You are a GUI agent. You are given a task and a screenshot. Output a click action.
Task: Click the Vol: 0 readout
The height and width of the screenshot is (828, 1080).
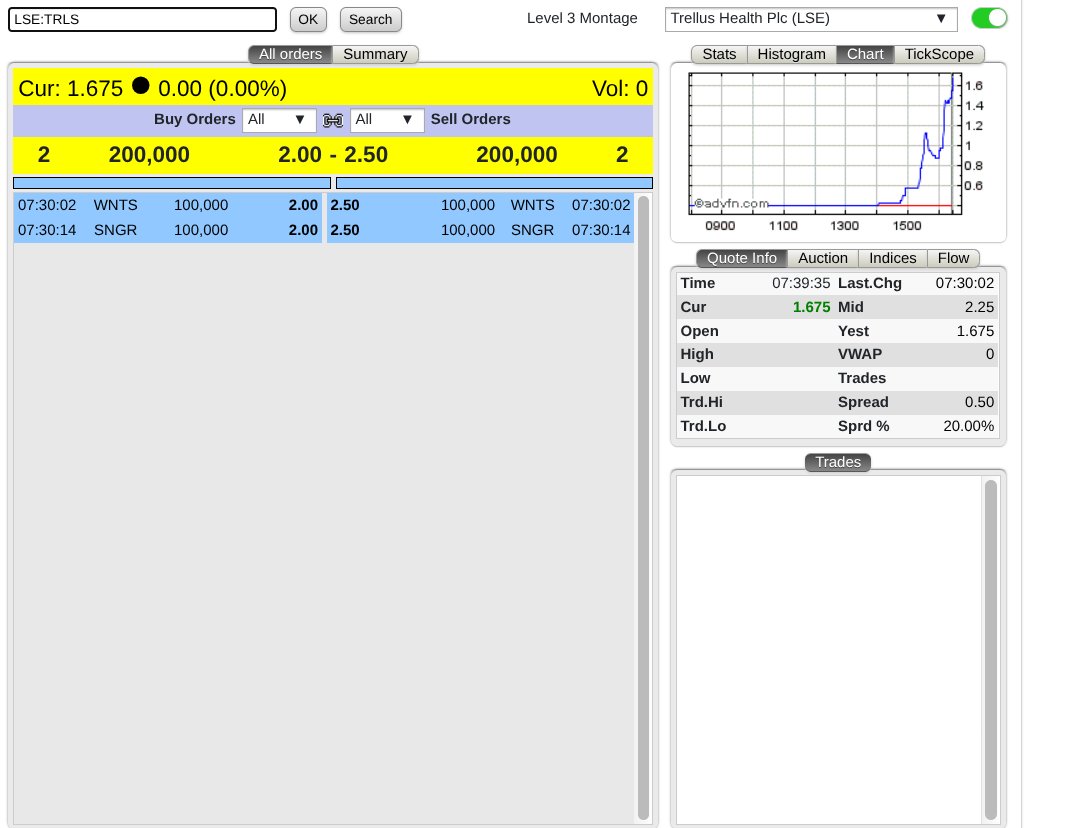(620, 88)
